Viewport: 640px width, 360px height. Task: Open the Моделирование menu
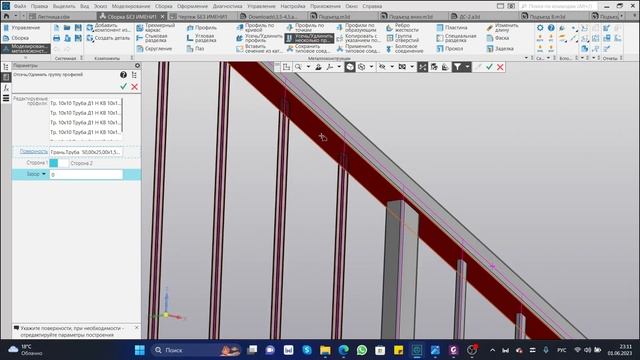coord(131,6)
